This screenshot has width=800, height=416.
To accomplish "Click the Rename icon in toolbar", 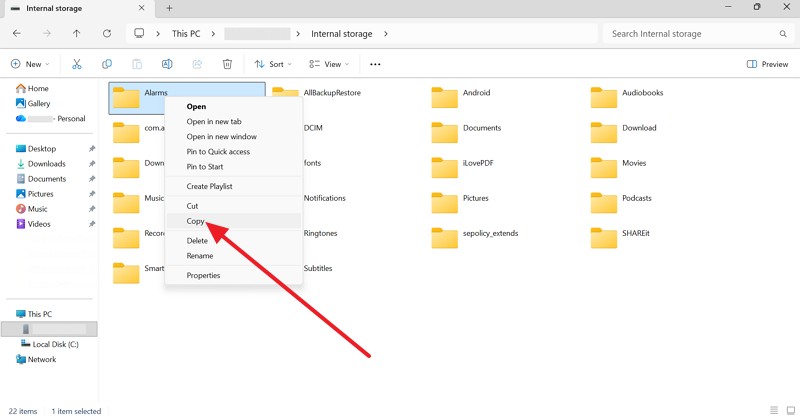I will pos(167,64).
